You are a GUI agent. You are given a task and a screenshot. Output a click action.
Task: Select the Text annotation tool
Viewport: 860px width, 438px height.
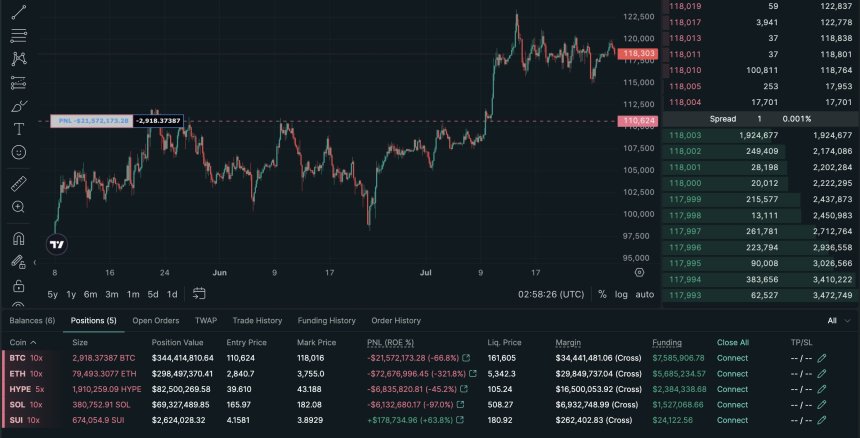[x=18, y=129]
